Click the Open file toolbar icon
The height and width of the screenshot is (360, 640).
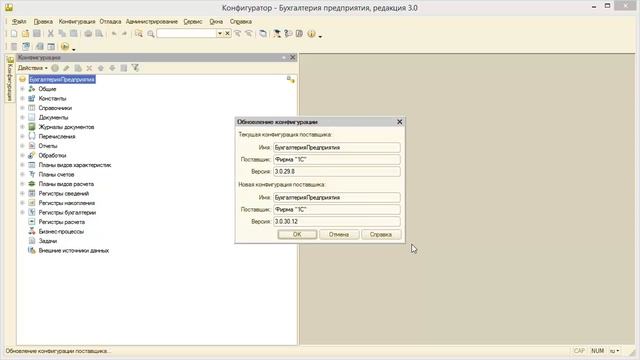pos(25,33)
